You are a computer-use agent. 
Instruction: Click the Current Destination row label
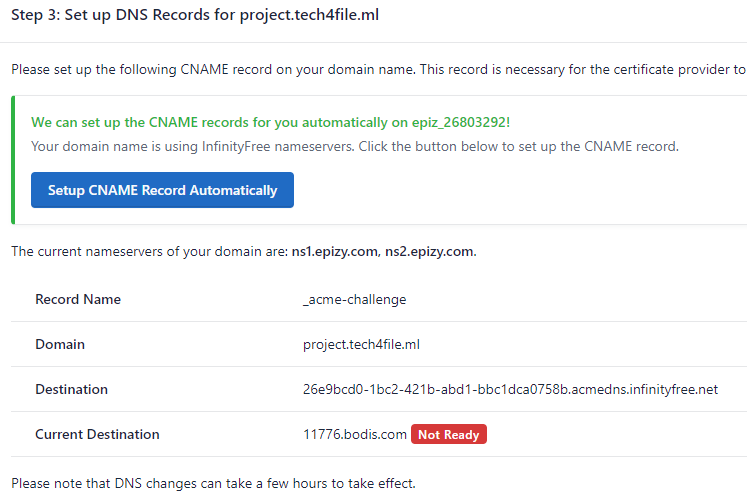(x=97, y=434)
